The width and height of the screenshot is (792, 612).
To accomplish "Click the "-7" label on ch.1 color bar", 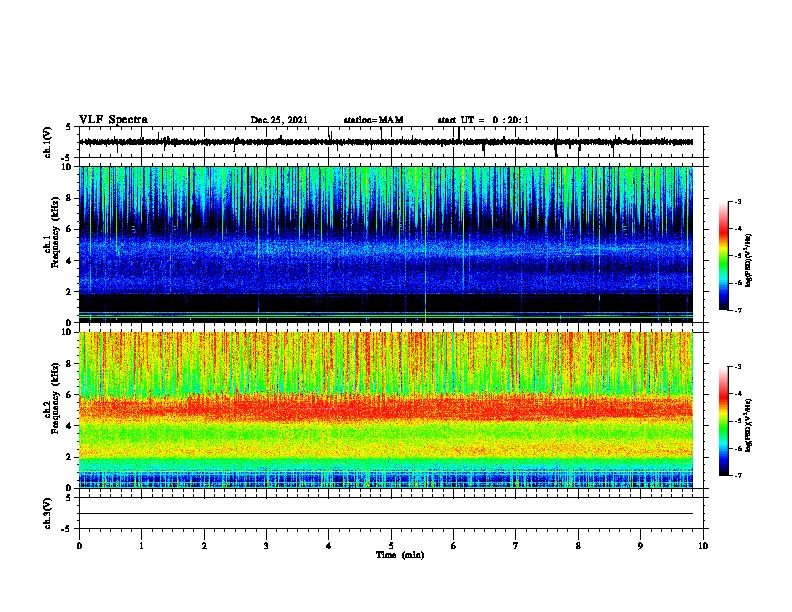I will pos(738,310).
